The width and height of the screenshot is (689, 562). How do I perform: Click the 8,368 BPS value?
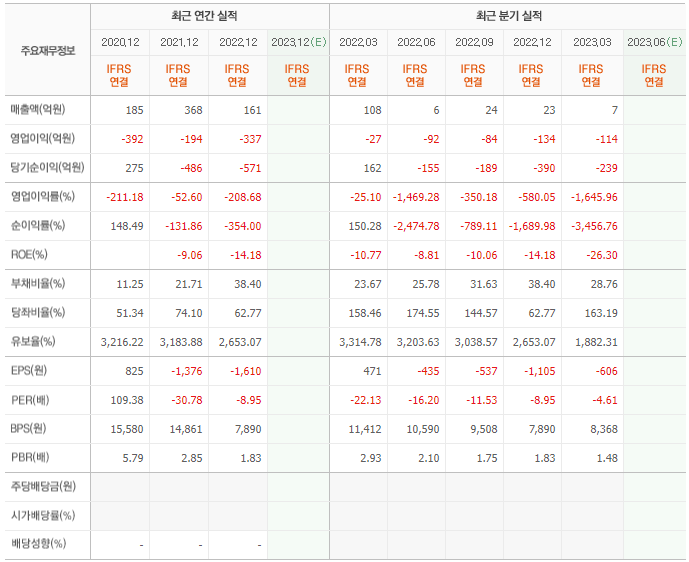pyautogui.click(x=604, y=429)
